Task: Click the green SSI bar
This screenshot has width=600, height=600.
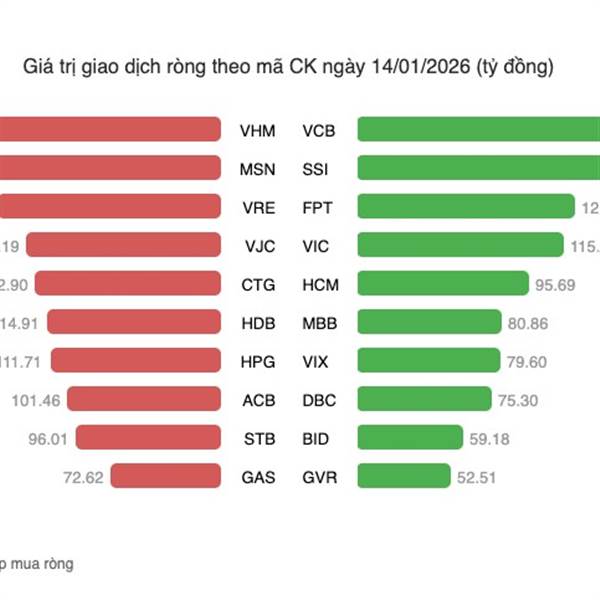Action: click(x=478, y=168)
